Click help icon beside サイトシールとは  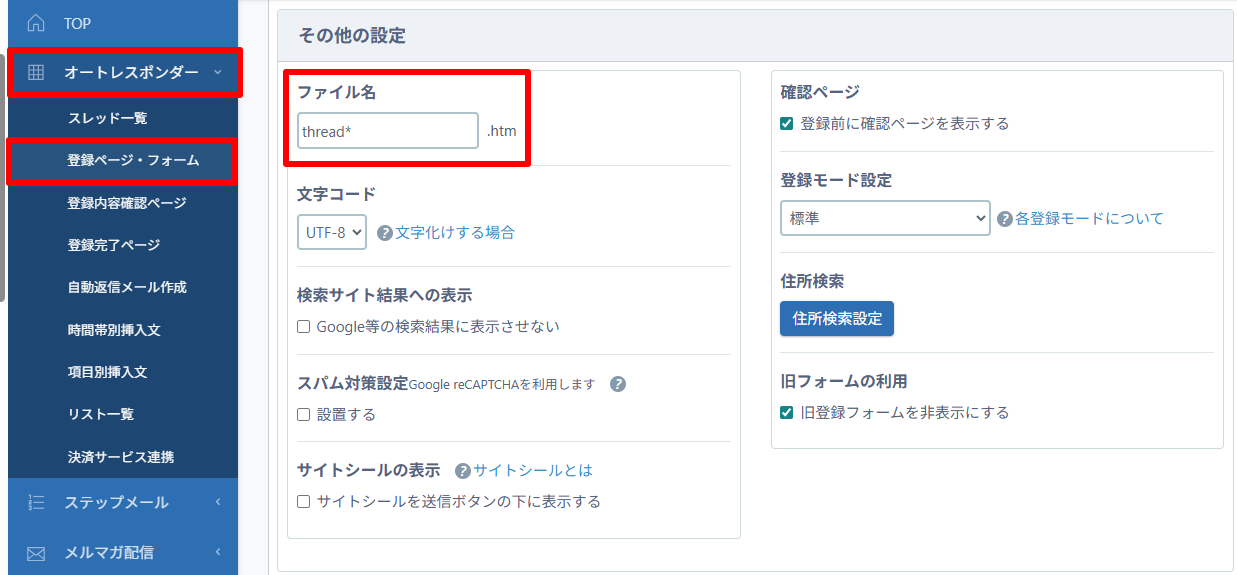[463, 471]
